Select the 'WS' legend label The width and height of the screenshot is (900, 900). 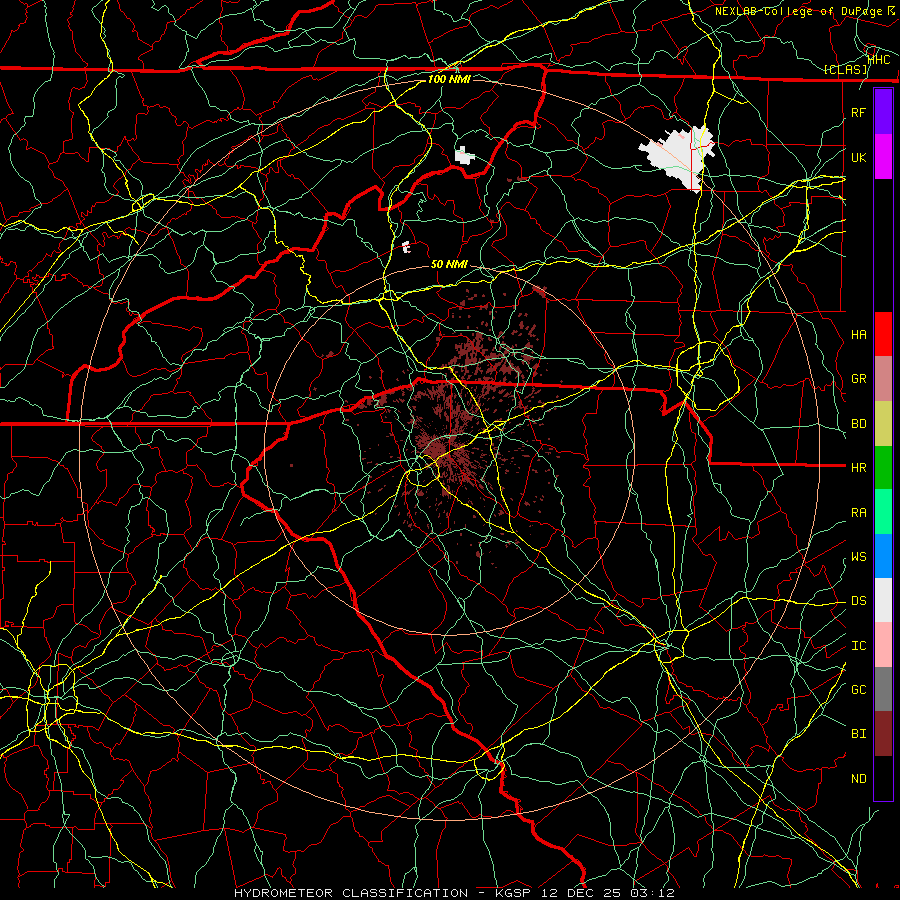pos(858,557)
